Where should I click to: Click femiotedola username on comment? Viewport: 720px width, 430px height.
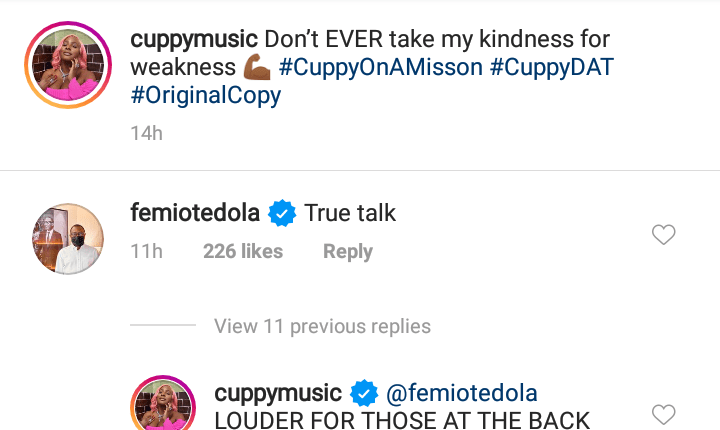point(195,213)
